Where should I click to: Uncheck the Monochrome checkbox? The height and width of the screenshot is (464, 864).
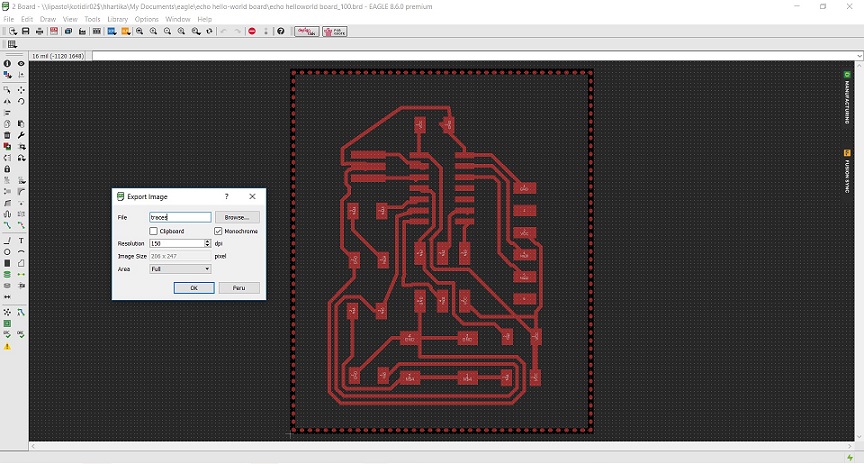click(218, 231)
